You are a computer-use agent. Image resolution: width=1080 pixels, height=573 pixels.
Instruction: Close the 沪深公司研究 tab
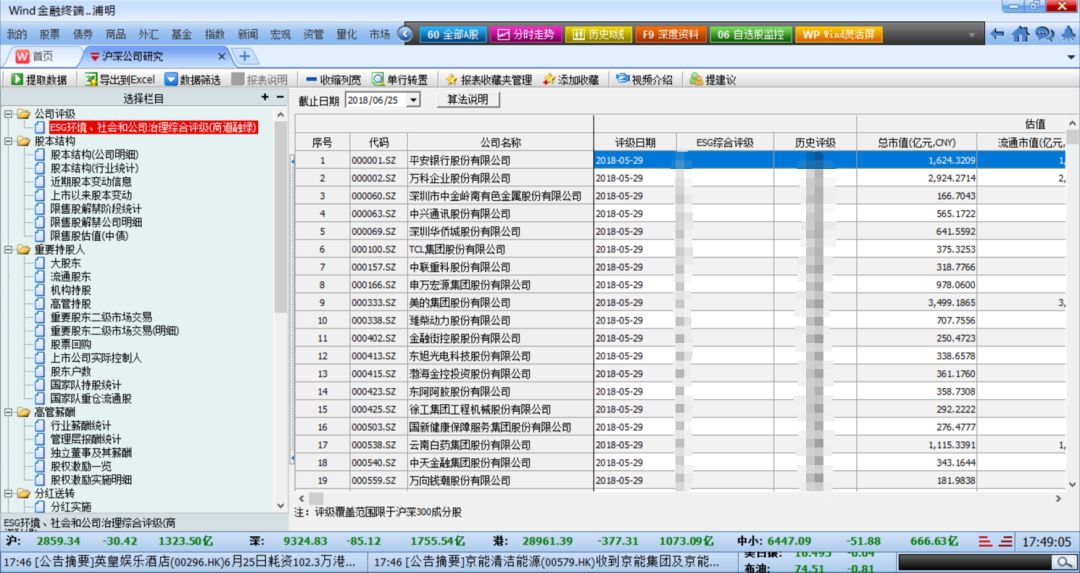pyautogui.click(x=222, y=56)
